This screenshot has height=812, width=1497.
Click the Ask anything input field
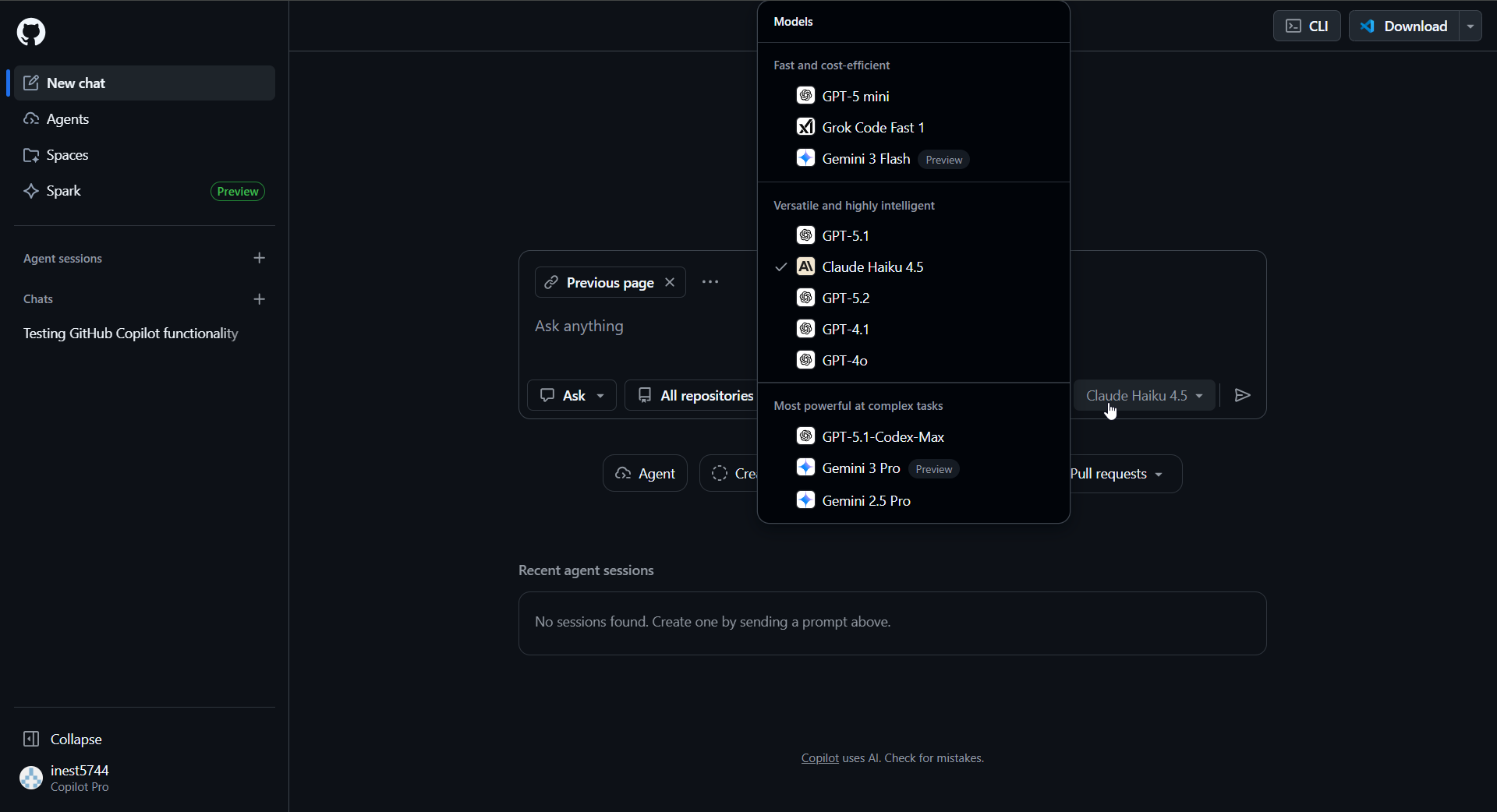(x=639, y=327)
